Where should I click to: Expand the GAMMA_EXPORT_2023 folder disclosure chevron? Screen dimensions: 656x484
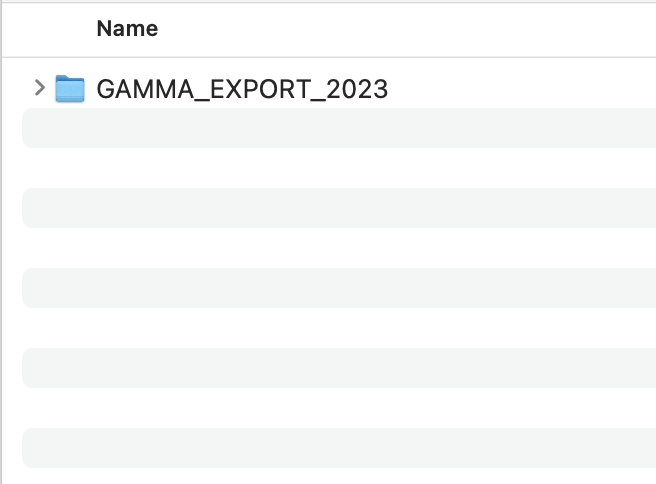(x=39, y=88)
